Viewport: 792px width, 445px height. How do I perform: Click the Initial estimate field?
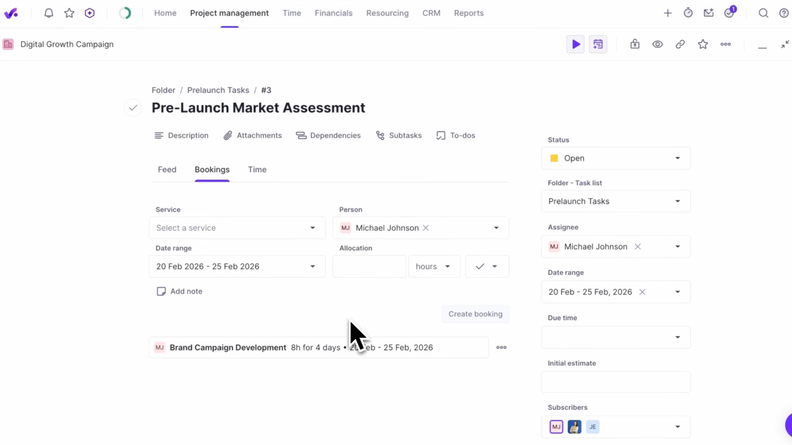pos(616,382)
